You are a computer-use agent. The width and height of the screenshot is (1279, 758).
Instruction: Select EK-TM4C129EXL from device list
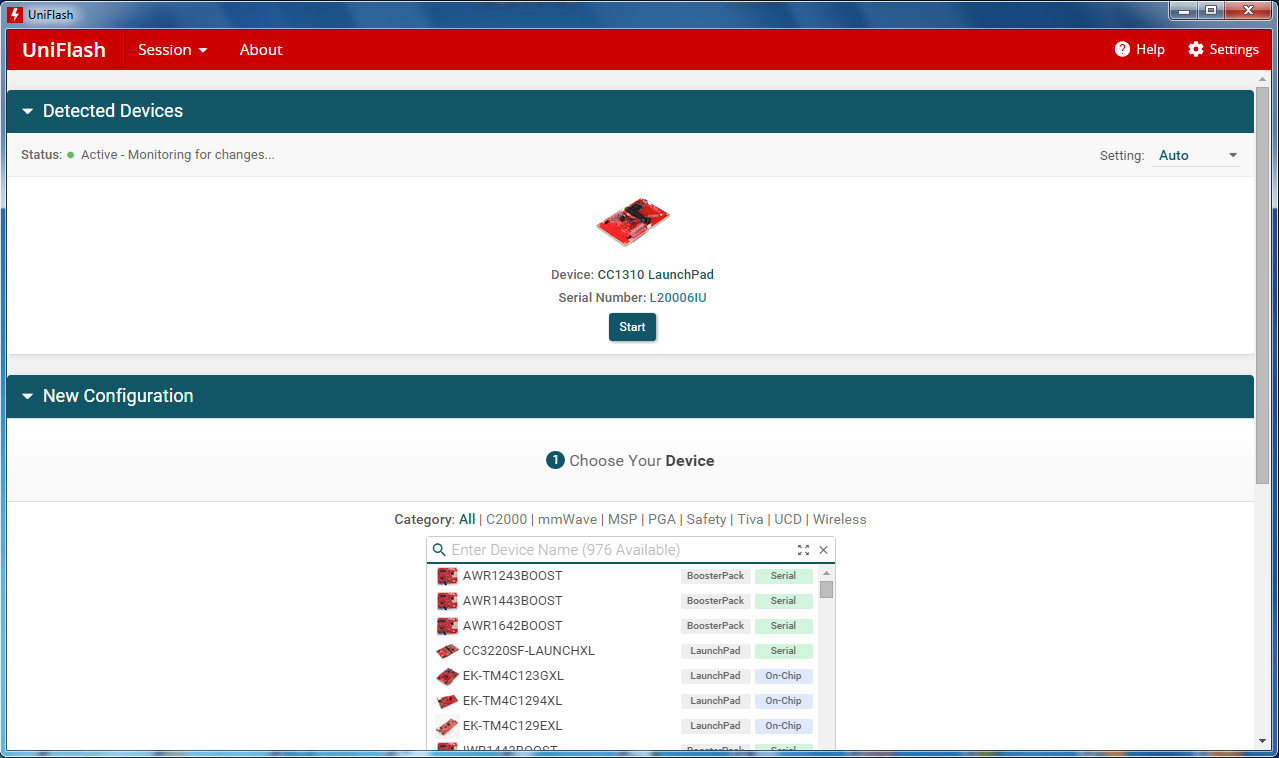623,726
